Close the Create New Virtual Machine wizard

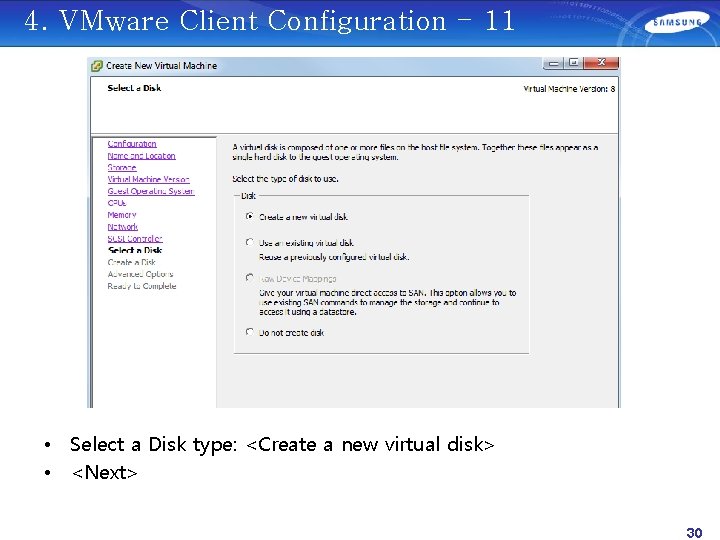(602, 63)
